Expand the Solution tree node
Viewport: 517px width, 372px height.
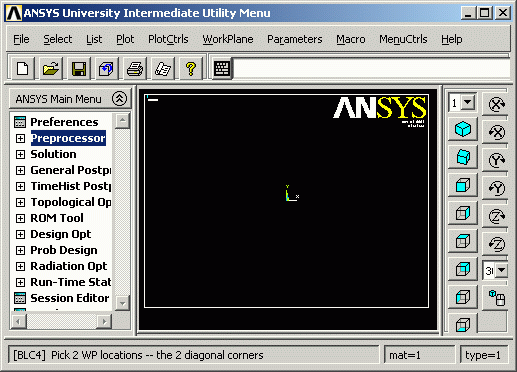[20, 154]
